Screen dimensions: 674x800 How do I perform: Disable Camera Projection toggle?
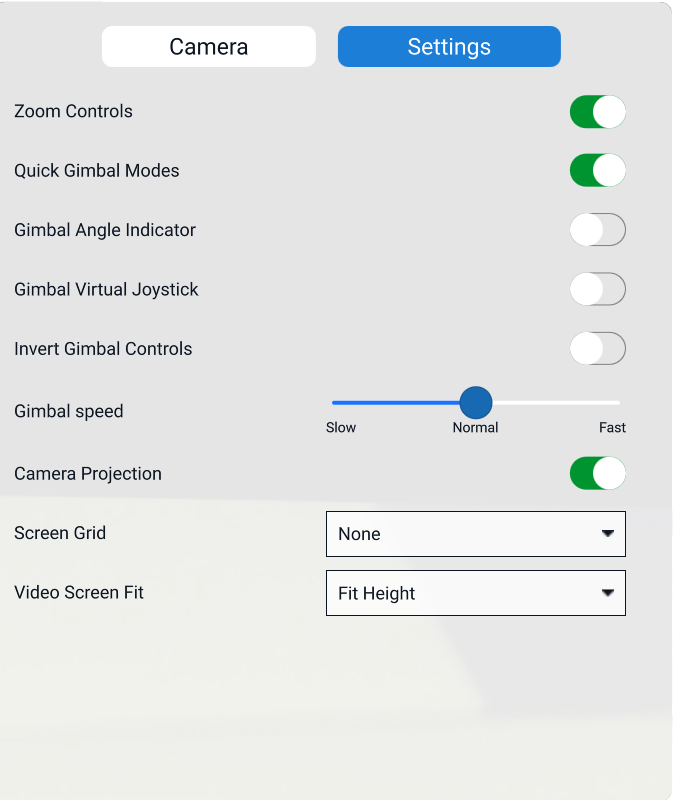pos(598,473)
